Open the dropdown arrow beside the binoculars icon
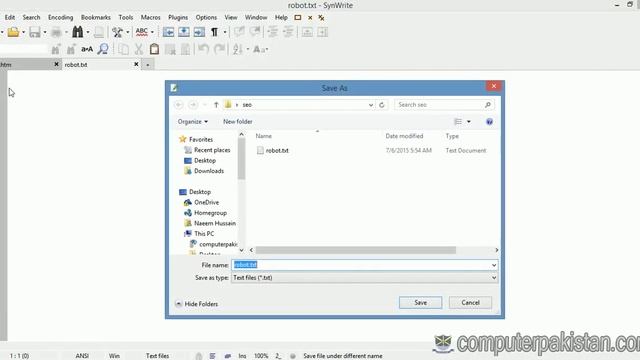640x360 pixels. (88, 32)
